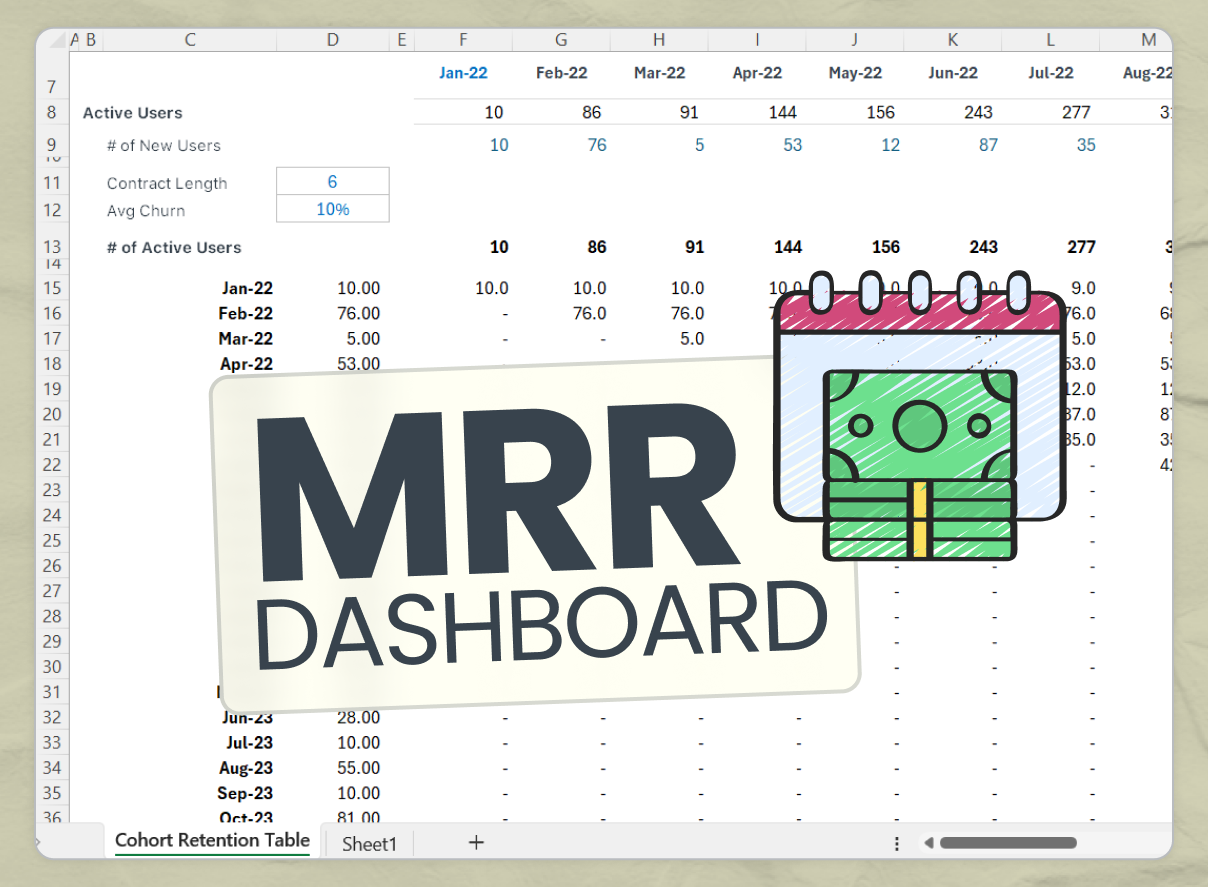
Task: Select the Contract Length input cell showing 6
Action: 332,181
